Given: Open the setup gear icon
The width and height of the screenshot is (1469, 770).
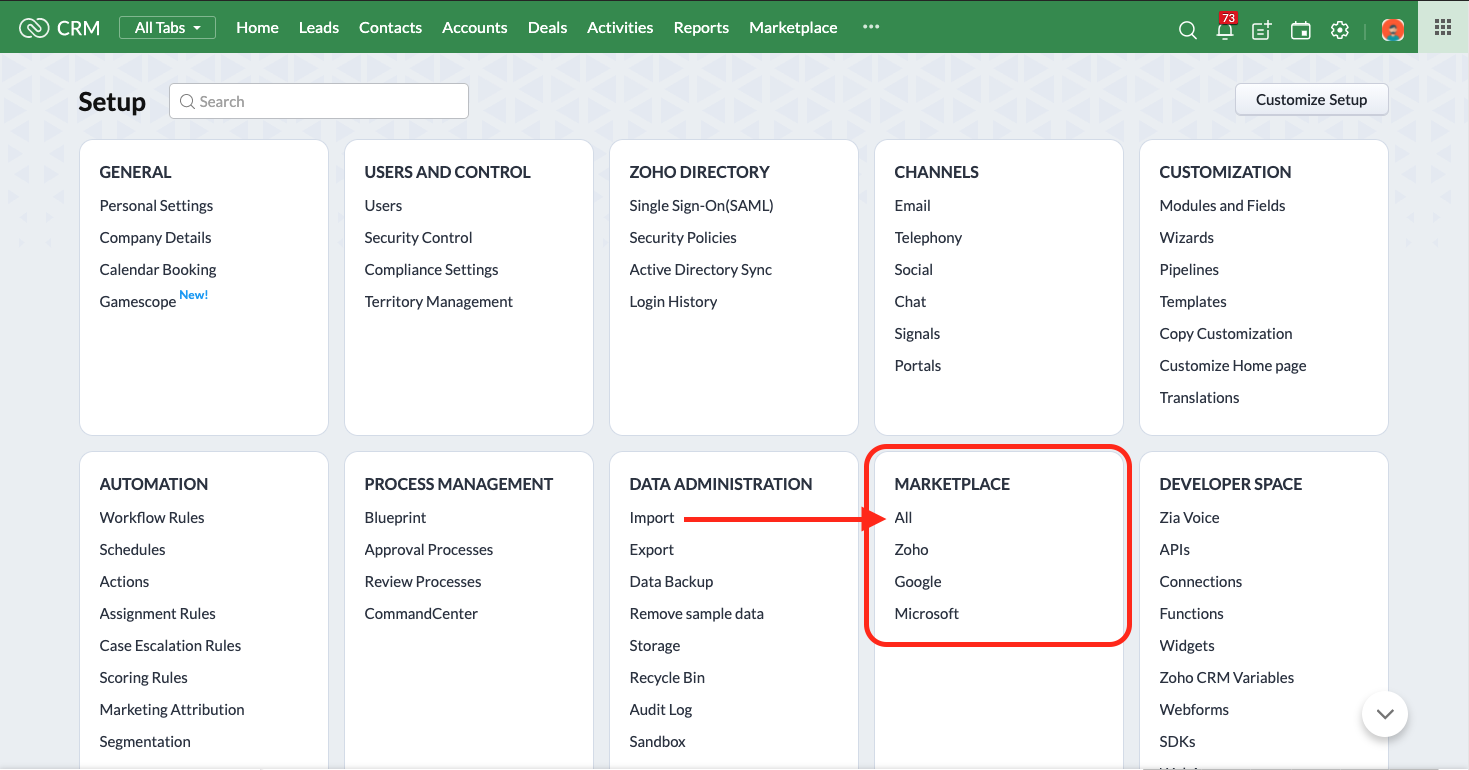Looking at the screenshot, I should click(x=1340, y=30).
